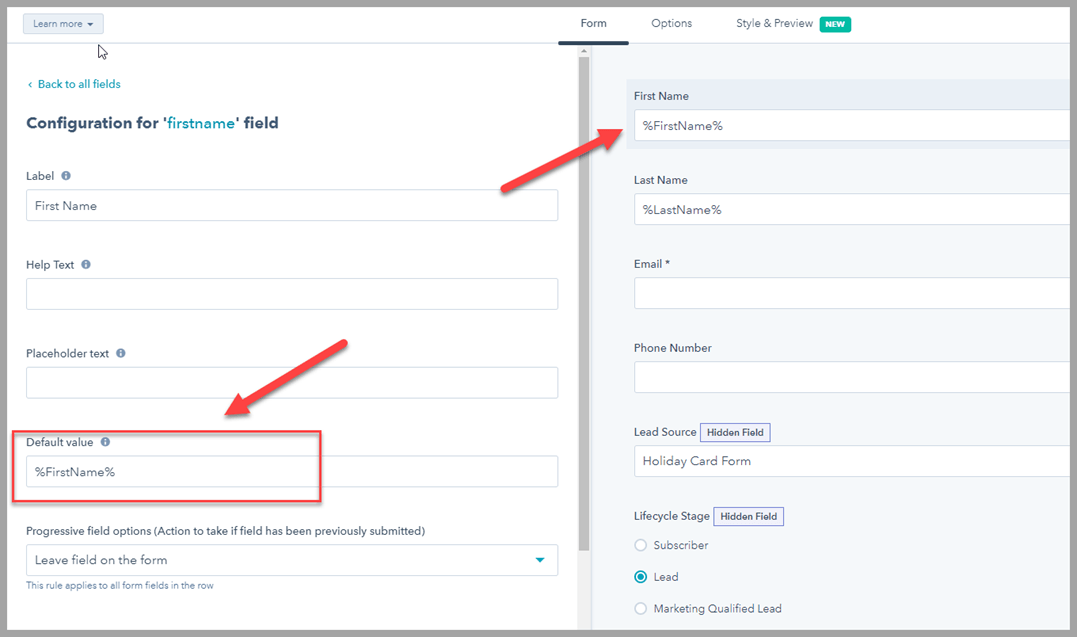Open the Learn more dropdown
This screenshot has width=1077, height=637.
(x=63, y=24)
